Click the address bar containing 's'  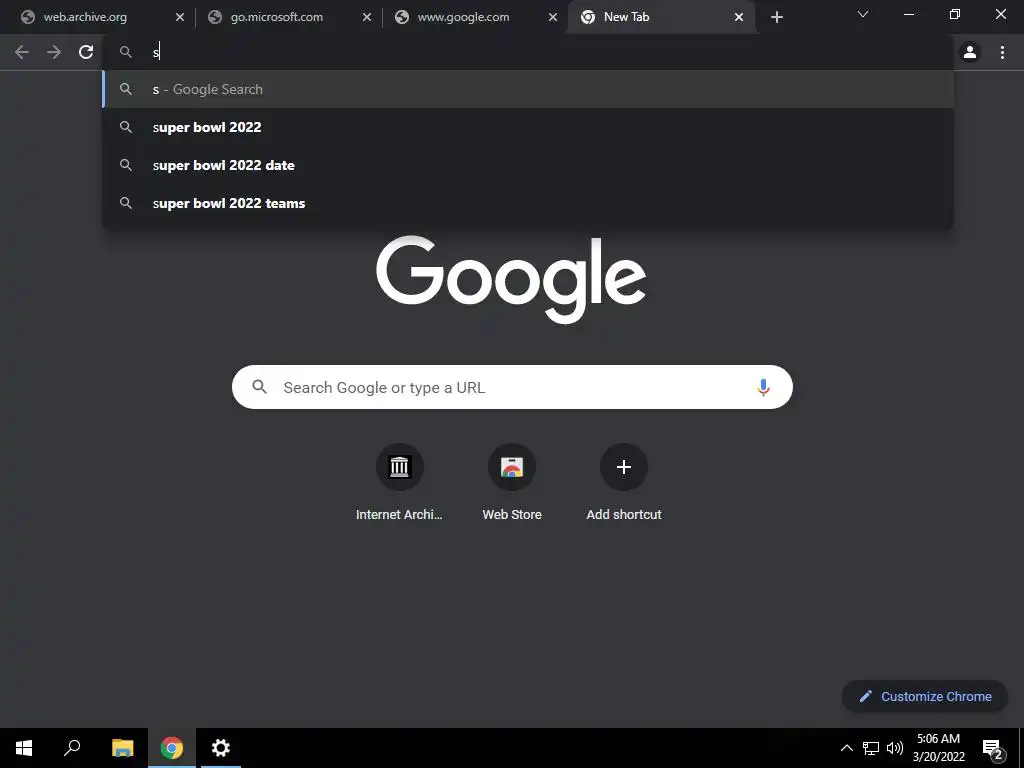coord(528,52)
